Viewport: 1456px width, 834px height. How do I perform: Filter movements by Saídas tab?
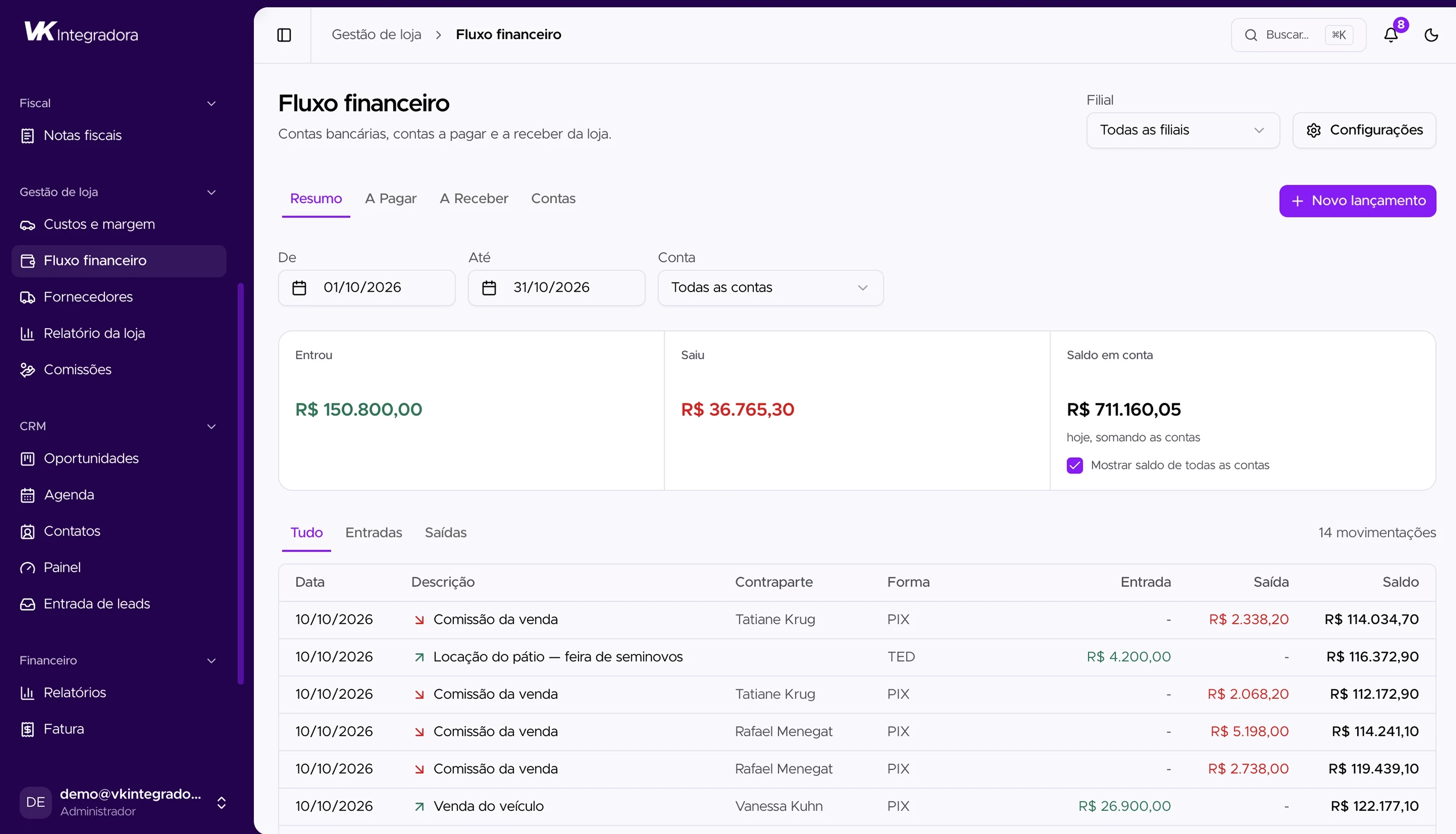(445, 533)
